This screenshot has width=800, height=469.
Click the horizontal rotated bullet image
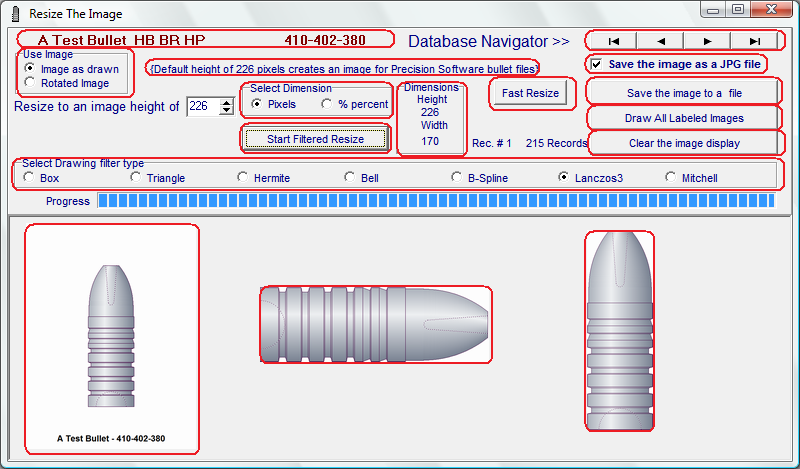(x=376, y=324)
